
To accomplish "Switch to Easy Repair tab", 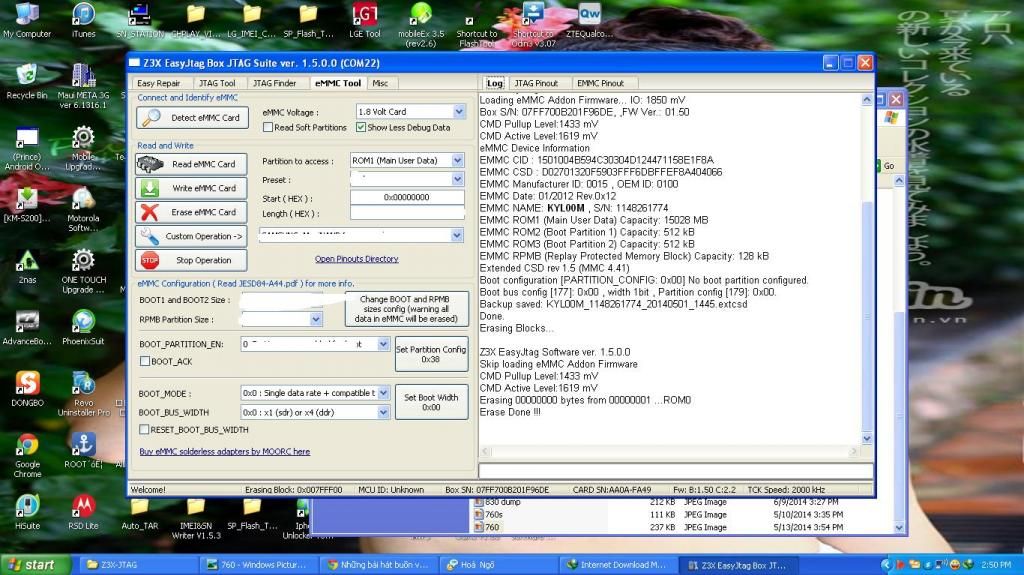I will click(159, 83).
